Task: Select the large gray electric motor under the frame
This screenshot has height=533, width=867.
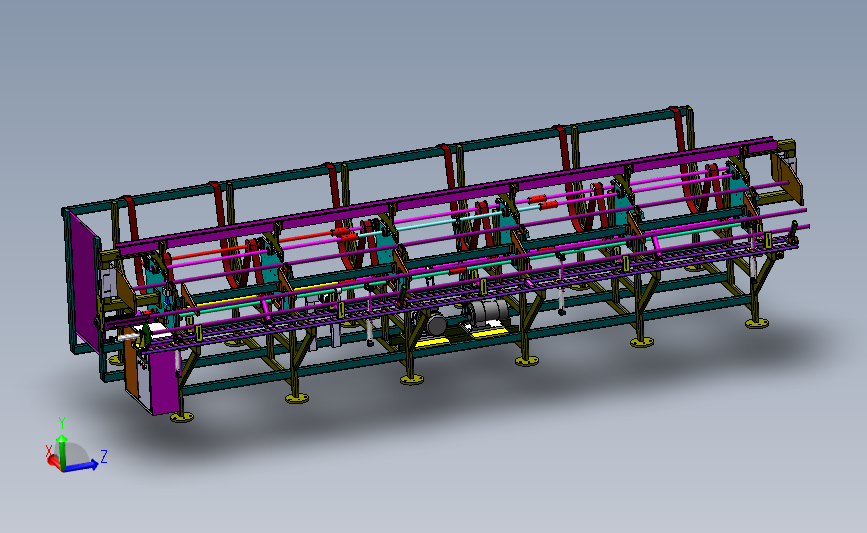Action: click(487, 312)
